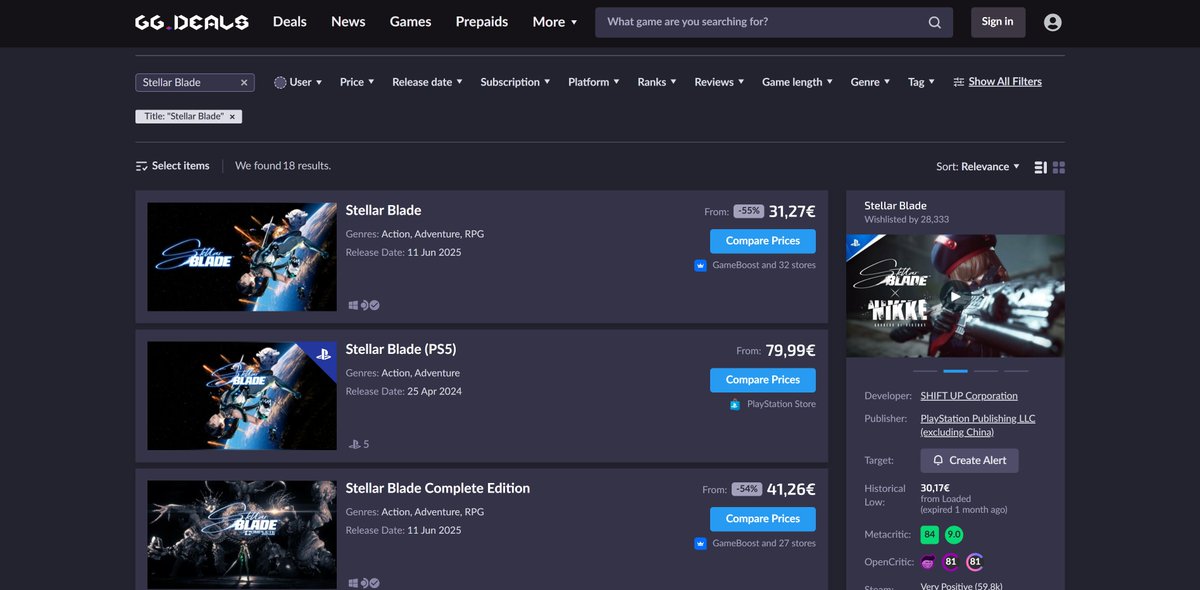The image size is (1200, 590).
Task: Compare Prices for Stellar Blade Complete Edition
Action: coord(763,519)
